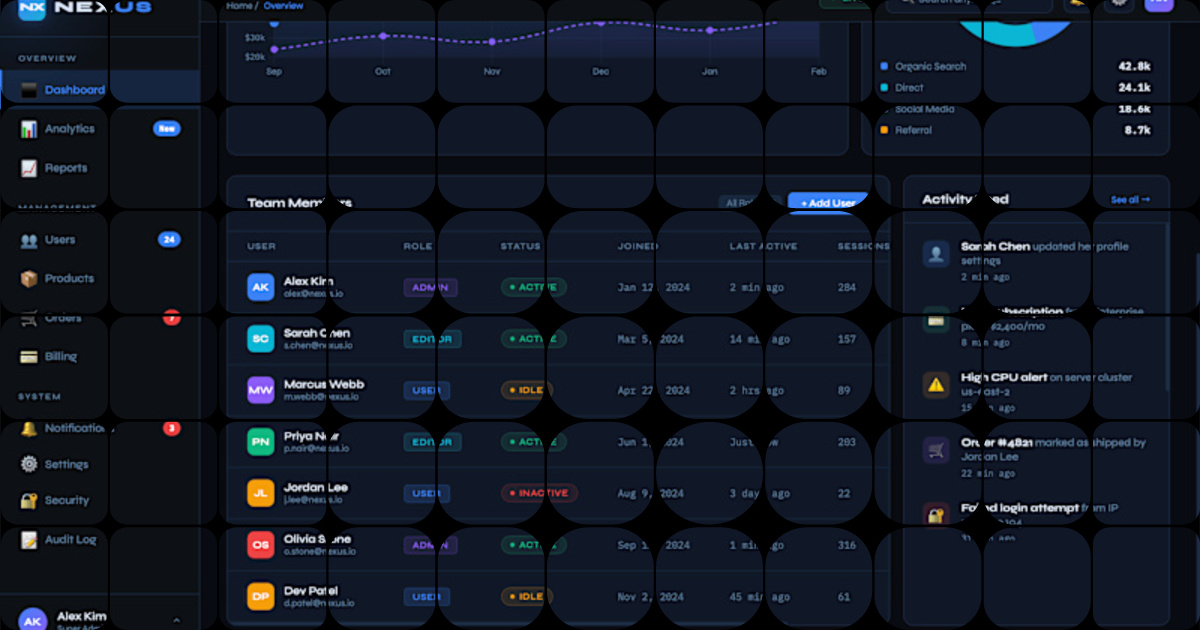Click the 'Marcus Webb' name text
Screen dimensions: 1200x630
pyautogui.click(x=324, y=384)
